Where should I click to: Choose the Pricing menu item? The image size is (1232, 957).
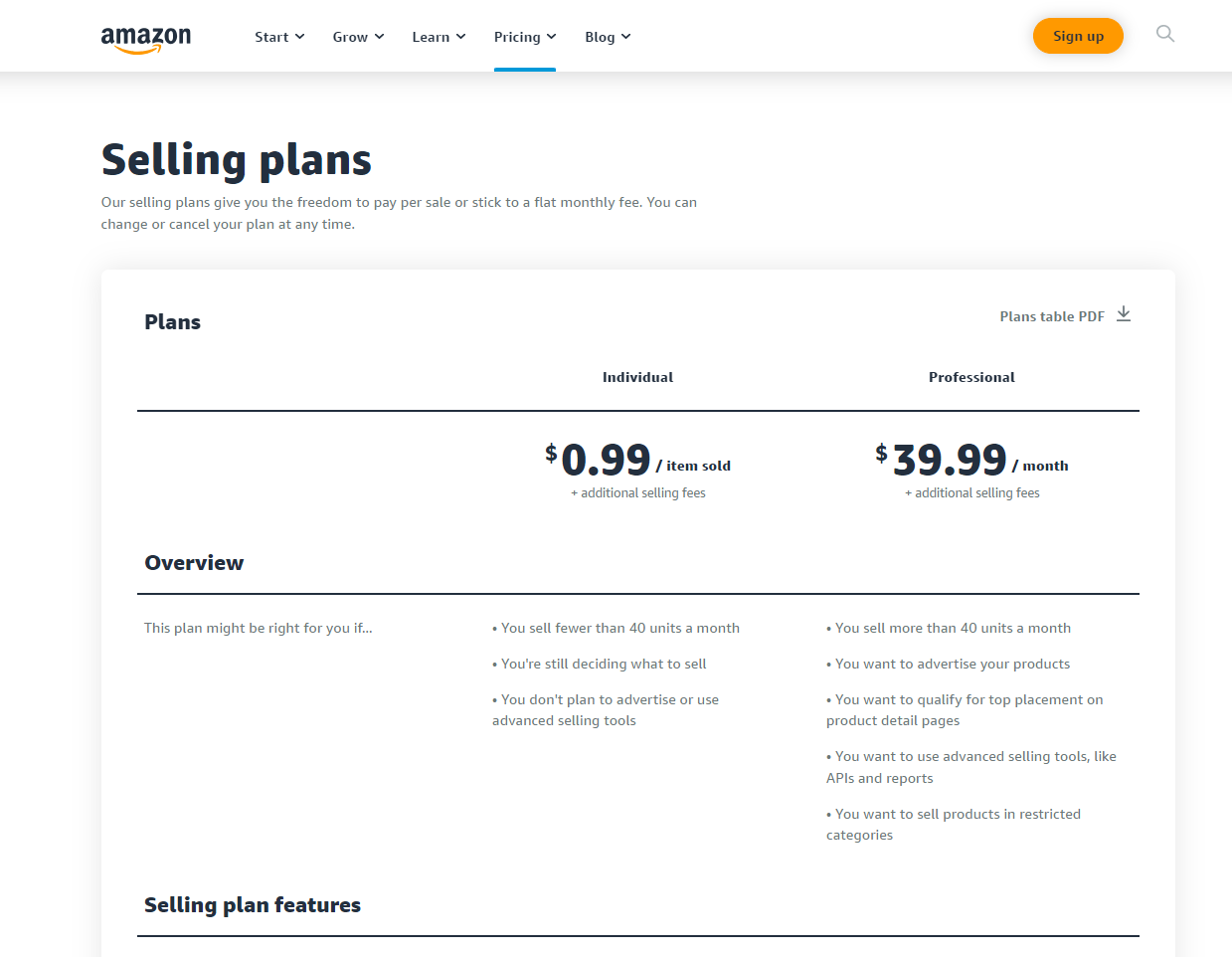point(517,37)
